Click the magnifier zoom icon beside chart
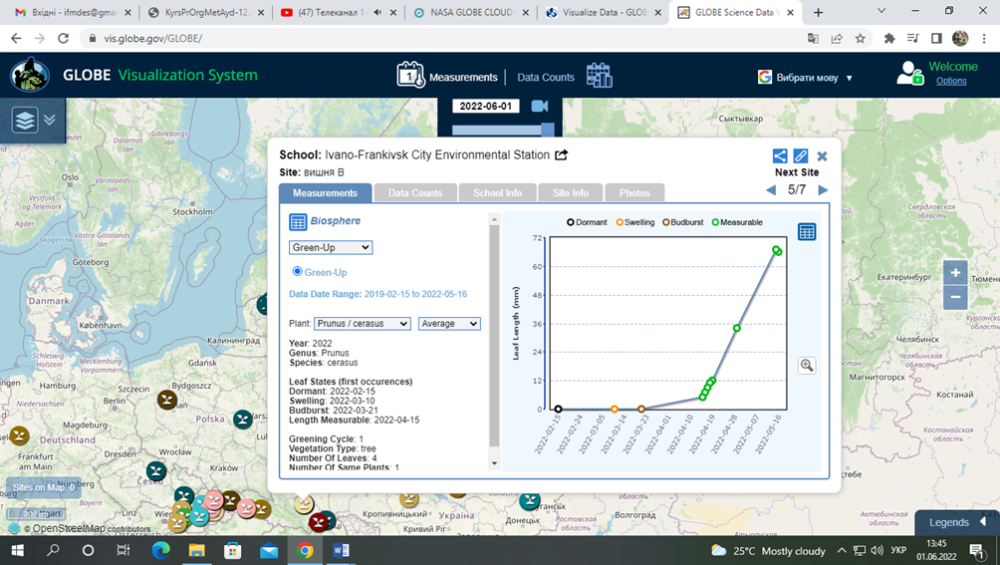Screen dimensions: 1000x565 click(x=807, y=366)
